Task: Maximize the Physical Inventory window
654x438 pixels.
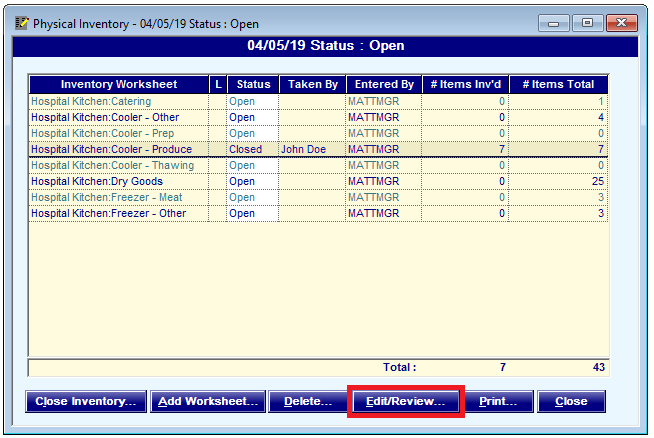Action: click(x=587, y=22)
